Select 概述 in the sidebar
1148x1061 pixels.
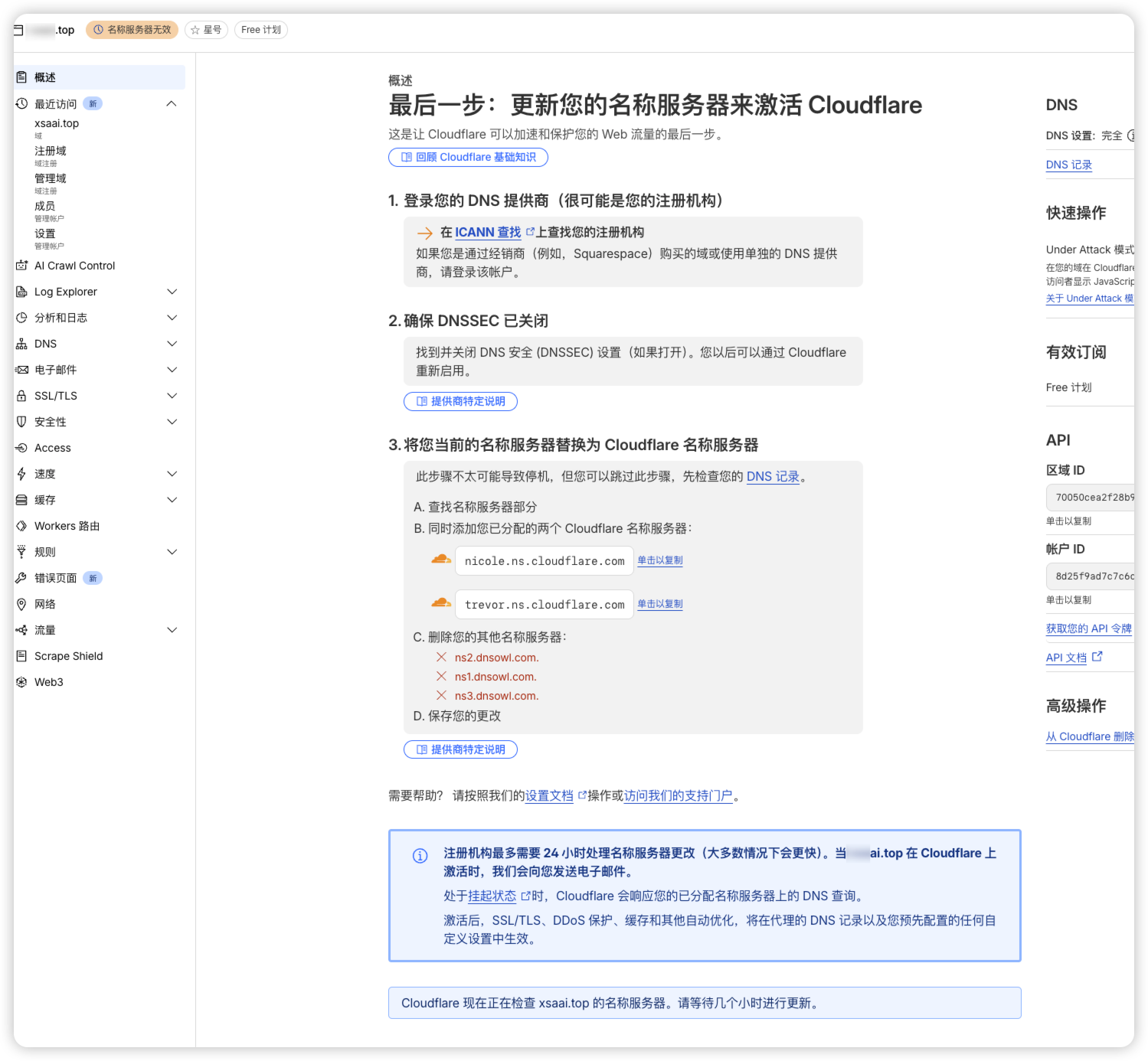pos(45,77)
